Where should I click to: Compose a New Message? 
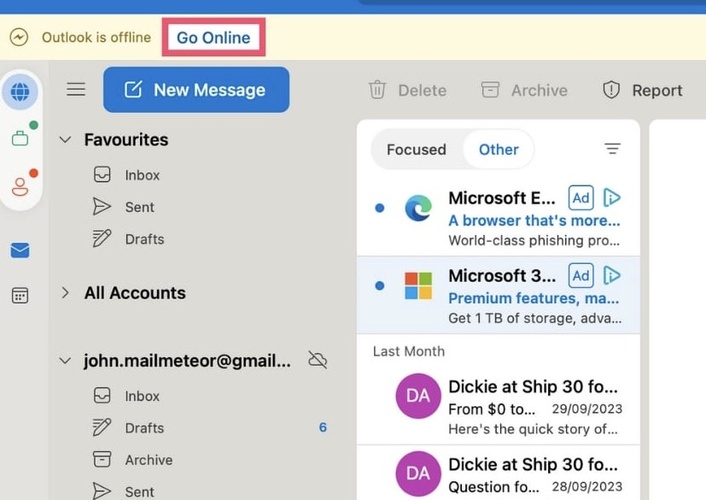(196, 90)
